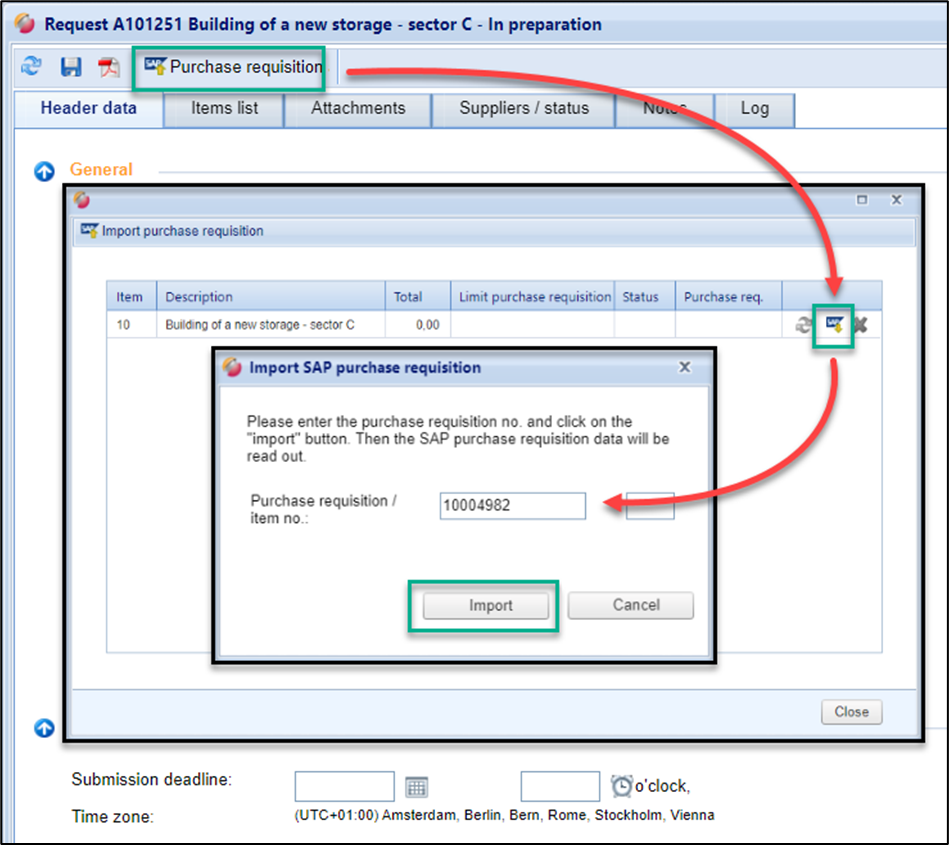Click the purchase requisition number field

(x=512, y=506)
